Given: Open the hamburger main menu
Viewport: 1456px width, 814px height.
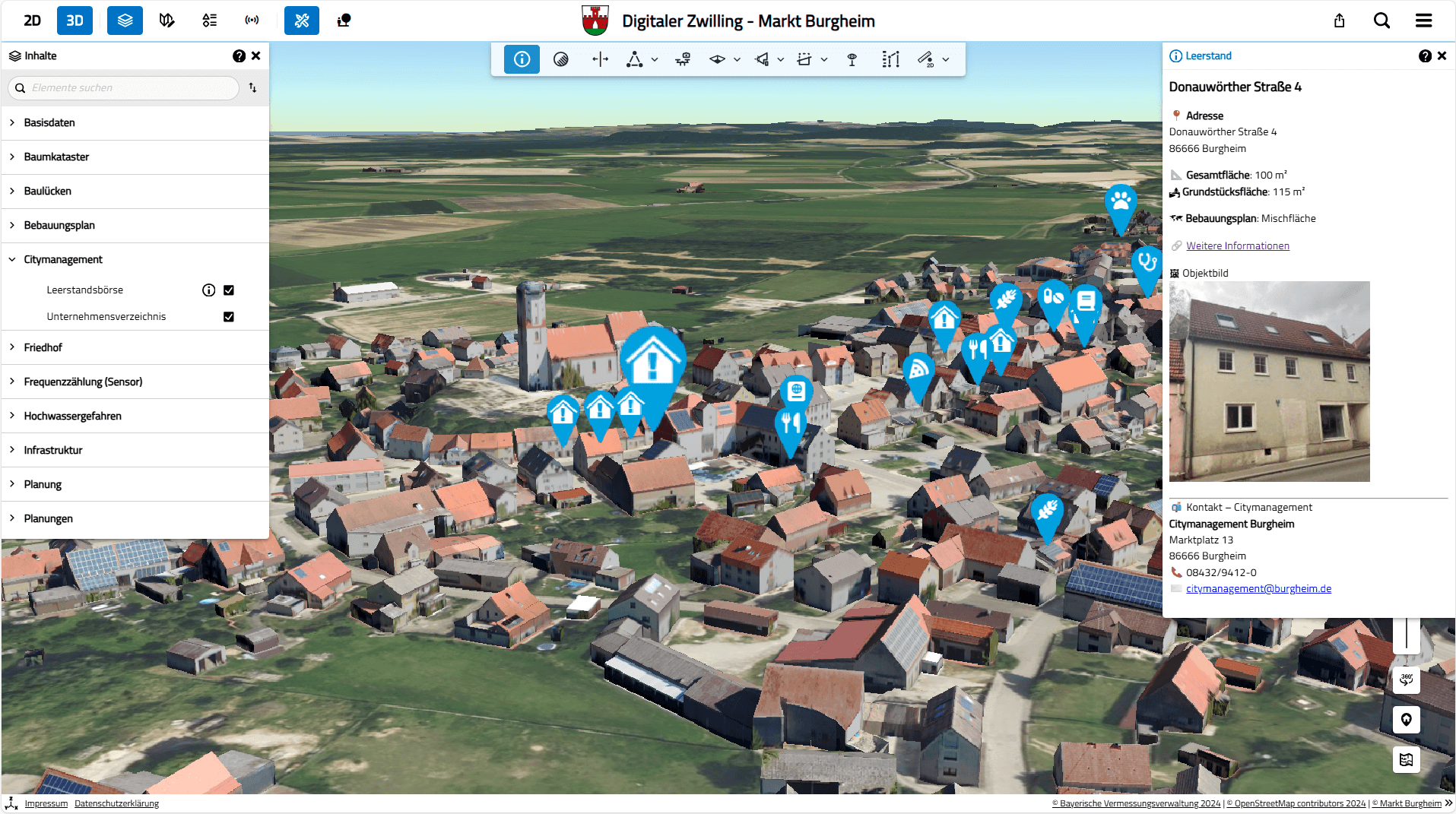Looking at the screenshot, I should coord(1423,21).
